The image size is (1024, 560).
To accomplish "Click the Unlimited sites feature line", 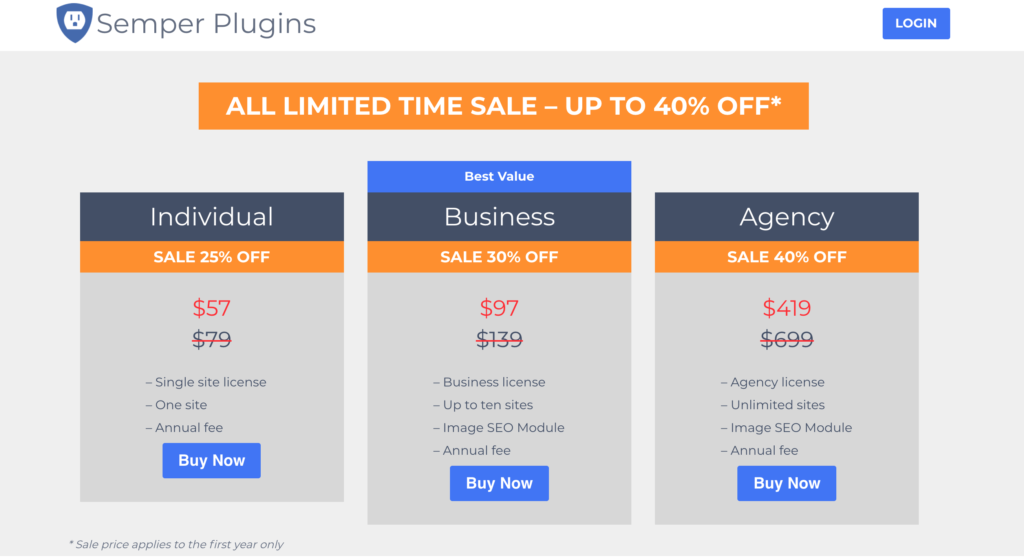I will [773, 405].
